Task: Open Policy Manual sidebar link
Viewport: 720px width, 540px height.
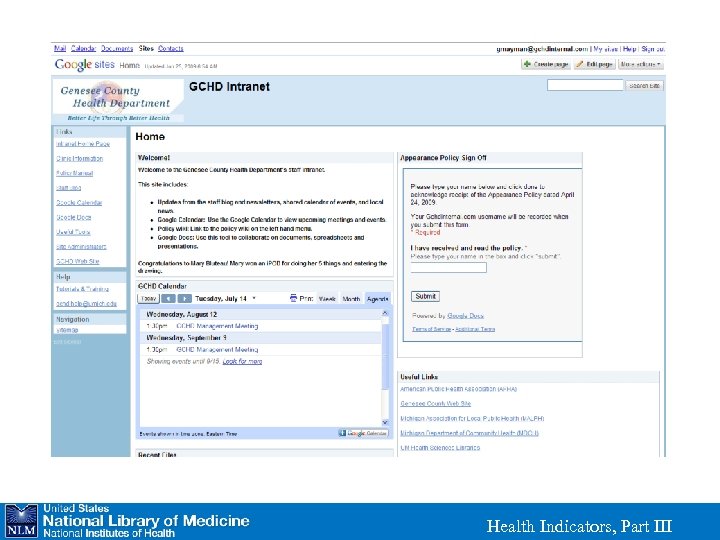Action: tap(74, 173)
